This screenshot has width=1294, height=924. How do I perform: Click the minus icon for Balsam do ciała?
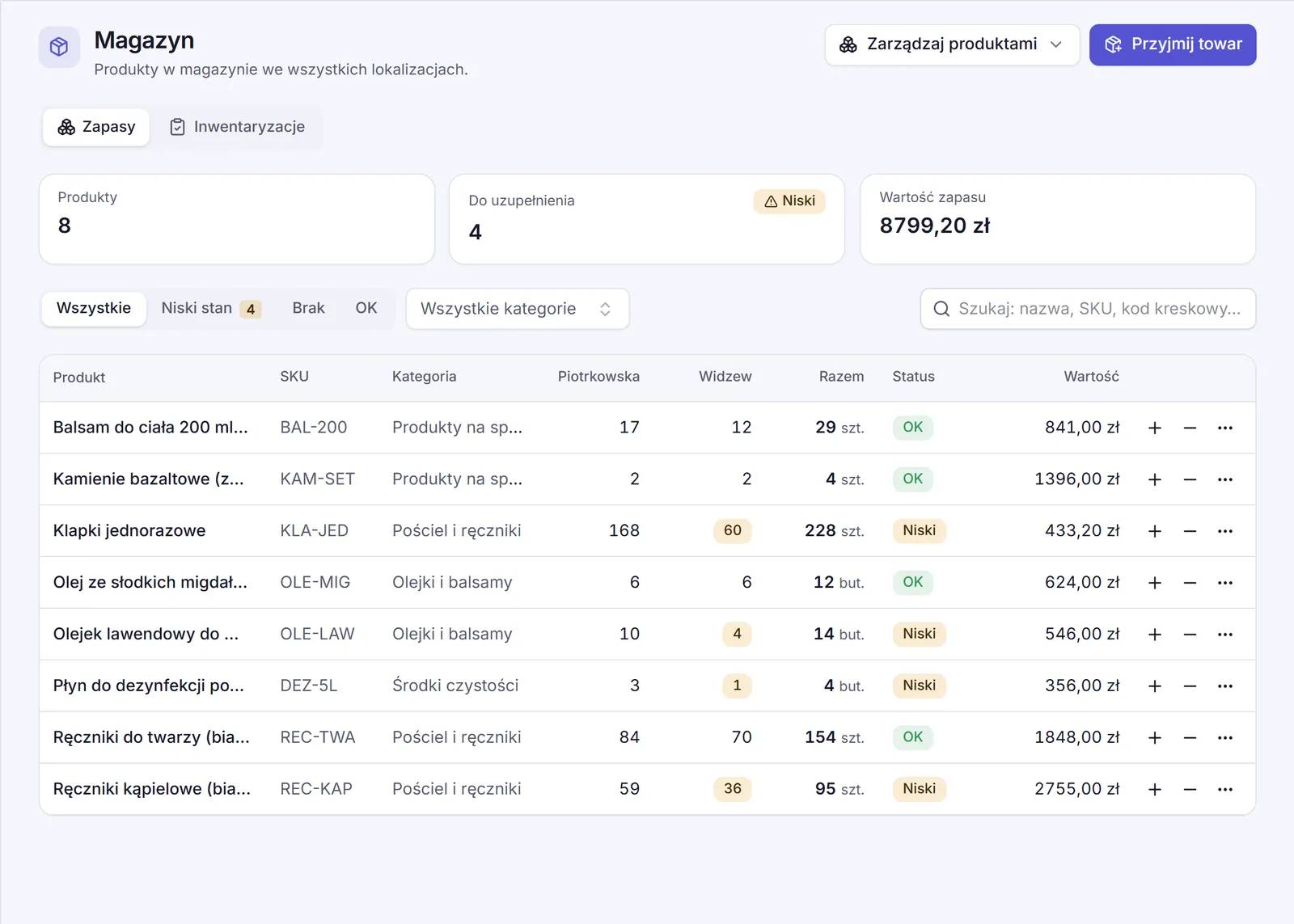1190,428
